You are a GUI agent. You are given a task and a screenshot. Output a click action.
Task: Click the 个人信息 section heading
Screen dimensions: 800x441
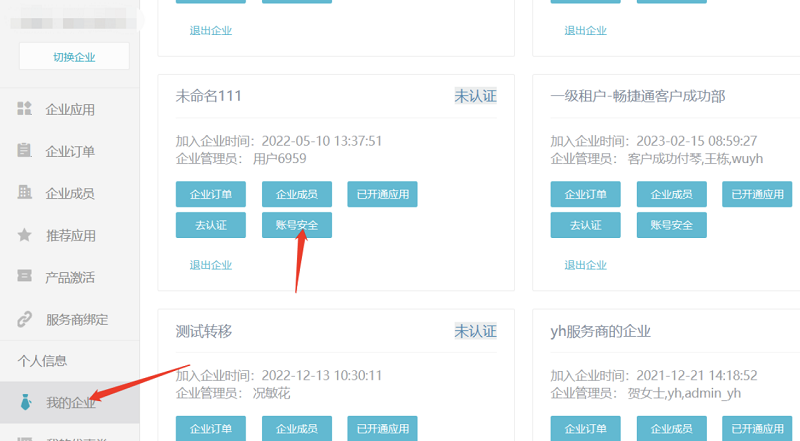(x=42, y=361)
